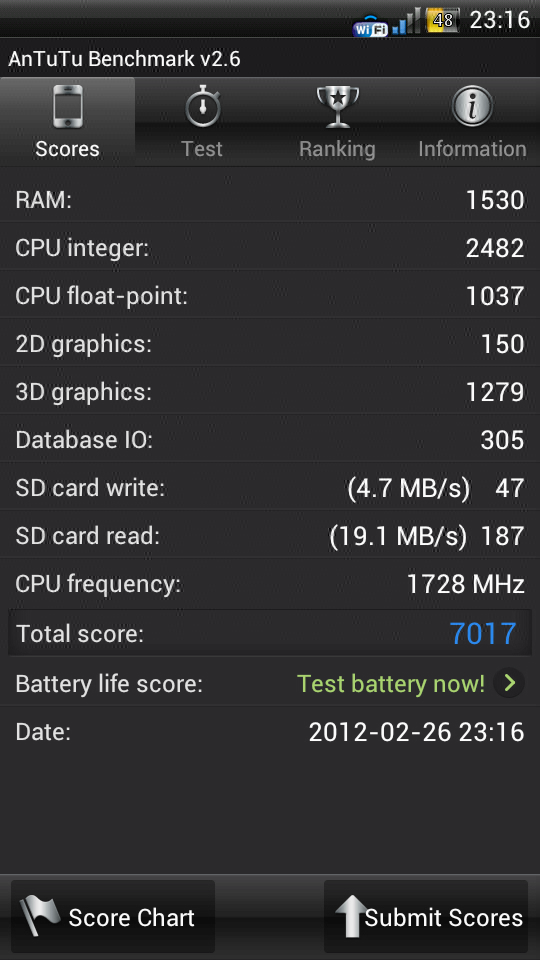Tap the WiFi status bar icon
Image resolution: width=540 pixels, height=960 pixels.
pyautogui.click(x=370, y=26)
